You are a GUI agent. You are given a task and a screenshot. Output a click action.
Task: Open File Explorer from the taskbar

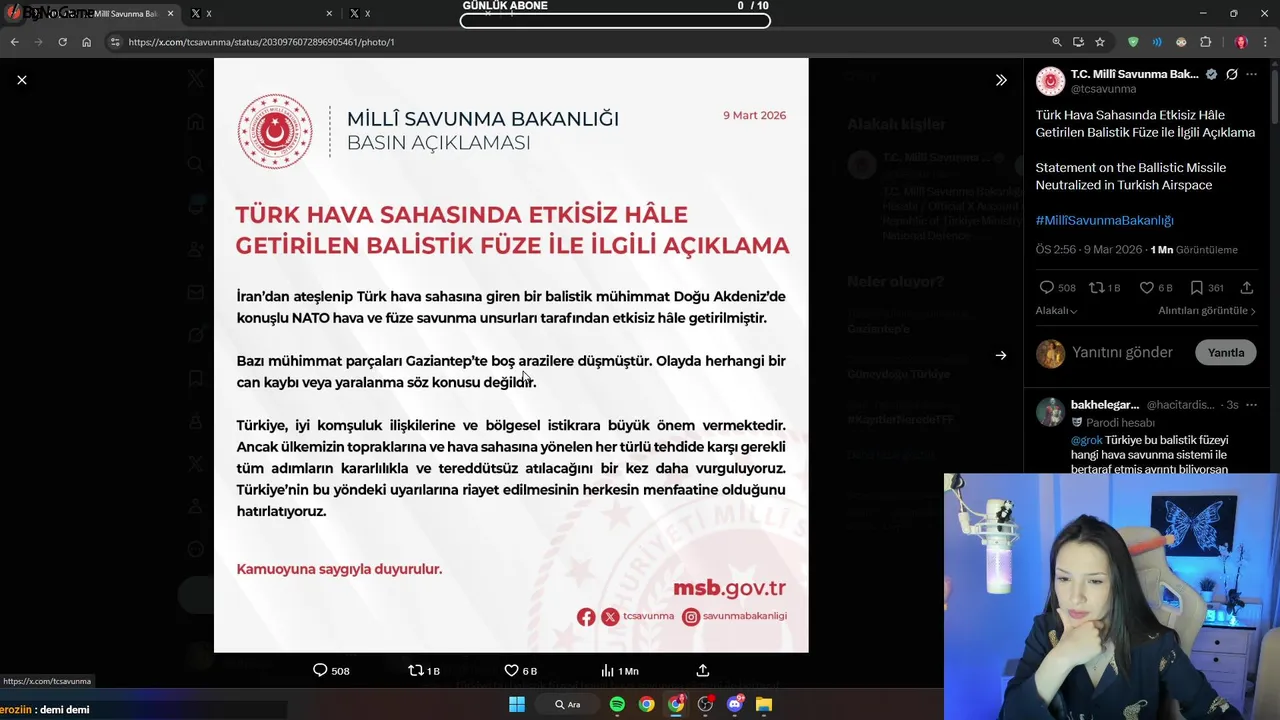764,704
